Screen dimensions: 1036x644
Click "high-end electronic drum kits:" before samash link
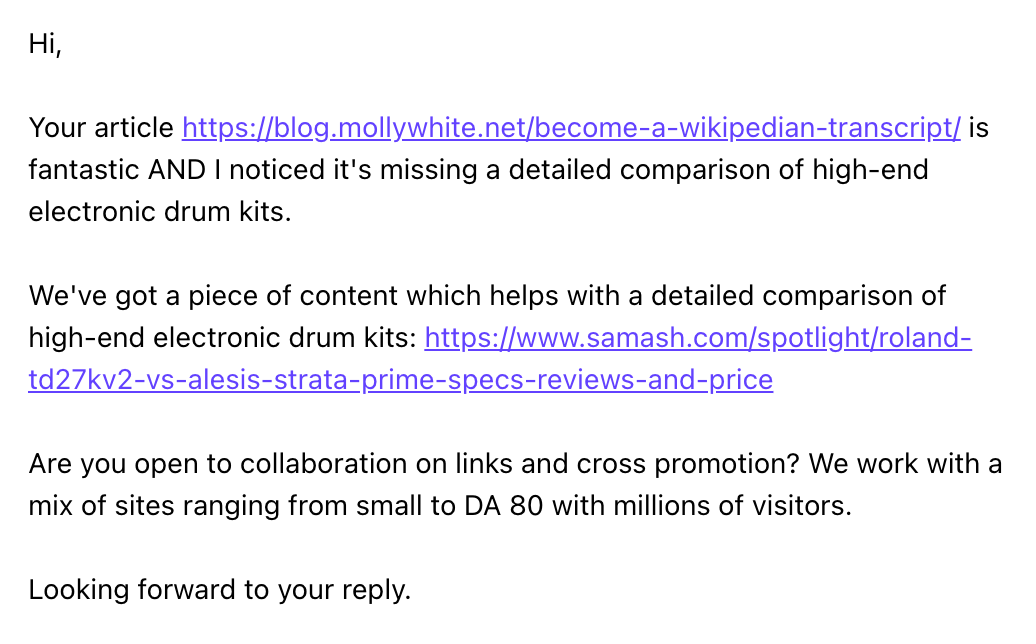[221, 339]
